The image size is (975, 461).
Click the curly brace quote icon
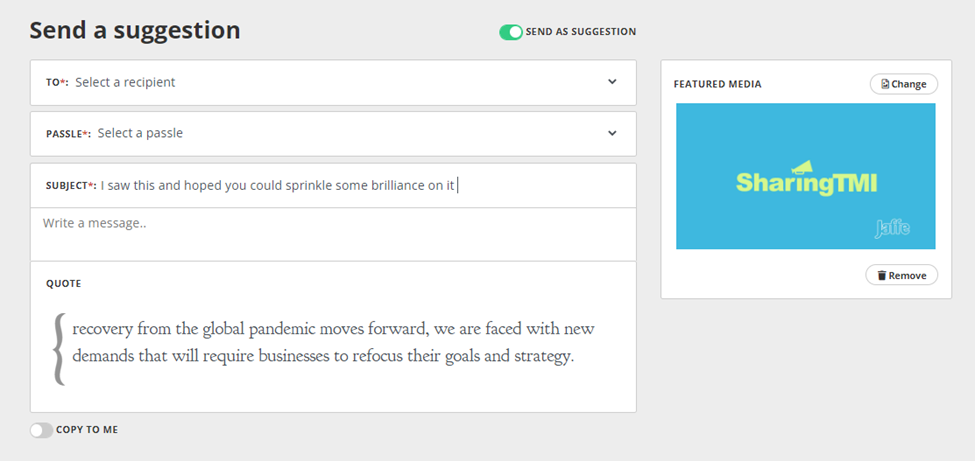coord(59,348)
